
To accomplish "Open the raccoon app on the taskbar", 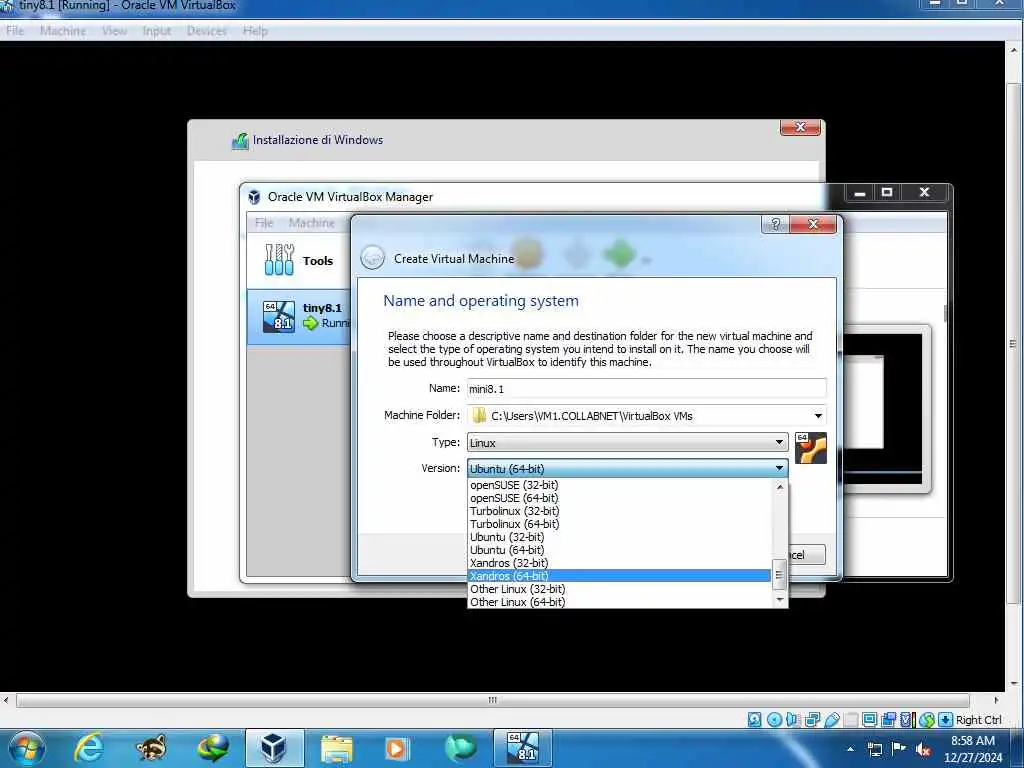I will [x=151, y=748].
